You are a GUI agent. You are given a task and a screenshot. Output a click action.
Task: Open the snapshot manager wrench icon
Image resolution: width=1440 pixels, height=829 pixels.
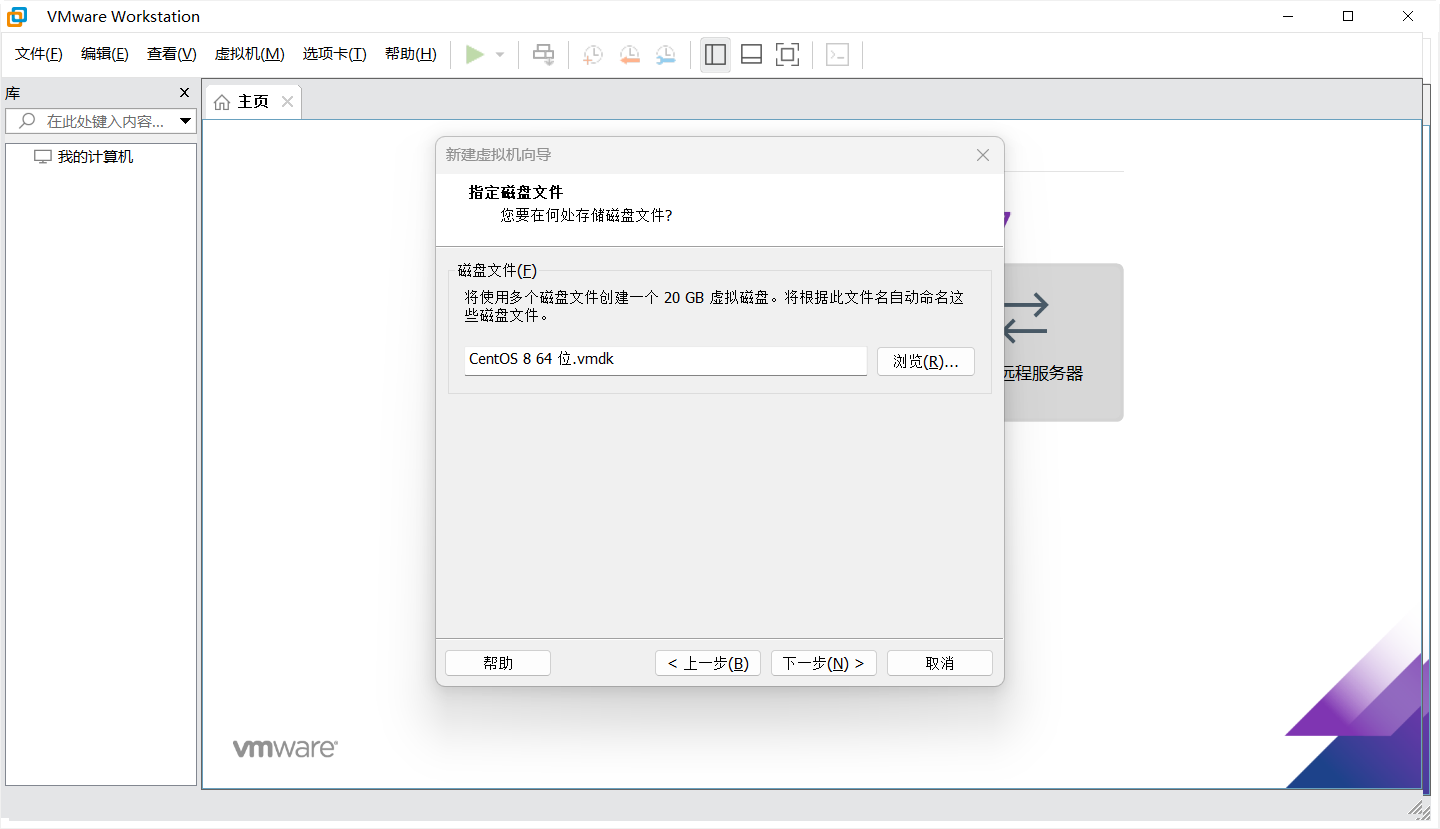point(665,55)
